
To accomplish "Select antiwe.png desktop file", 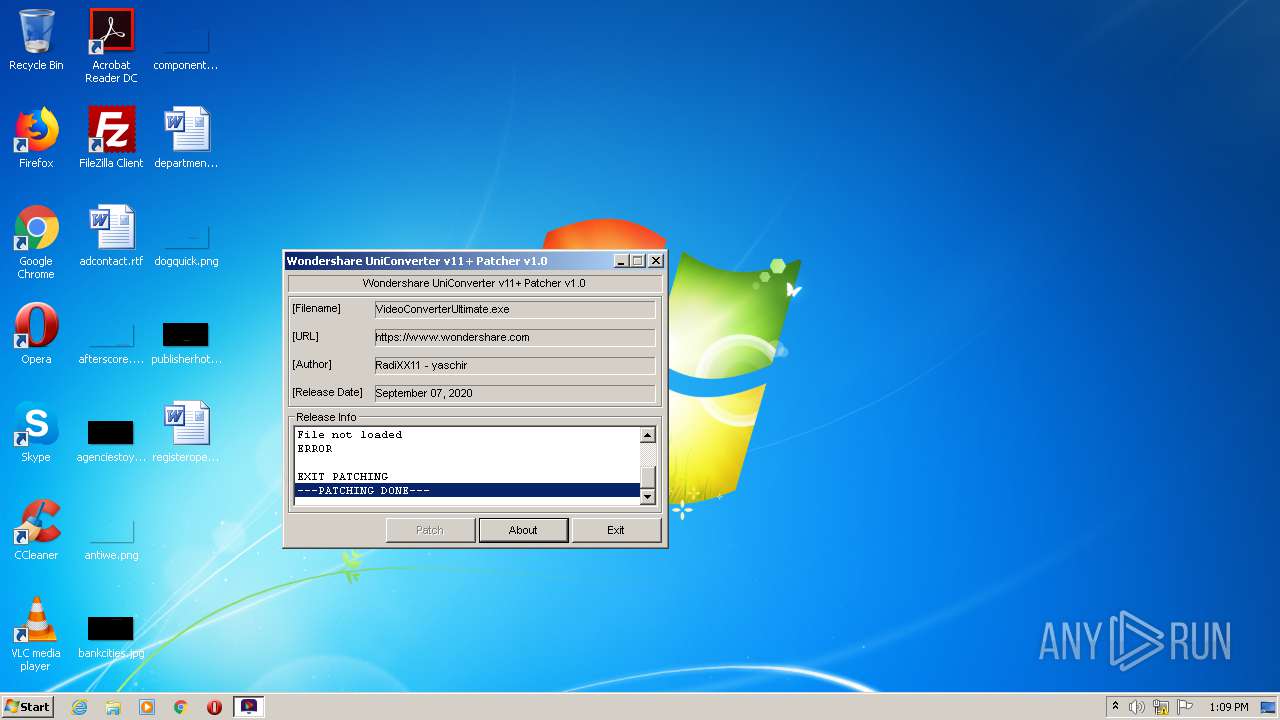I will [x=111, y=536].
